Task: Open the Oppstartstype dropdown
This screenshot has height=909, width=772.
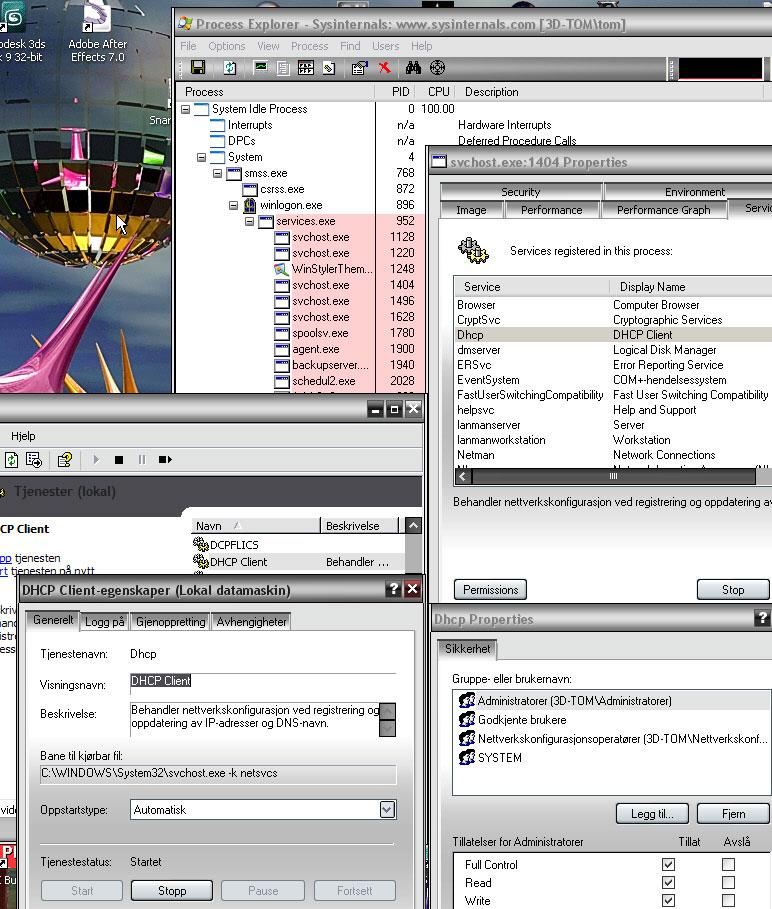Action: click(387, 810)
